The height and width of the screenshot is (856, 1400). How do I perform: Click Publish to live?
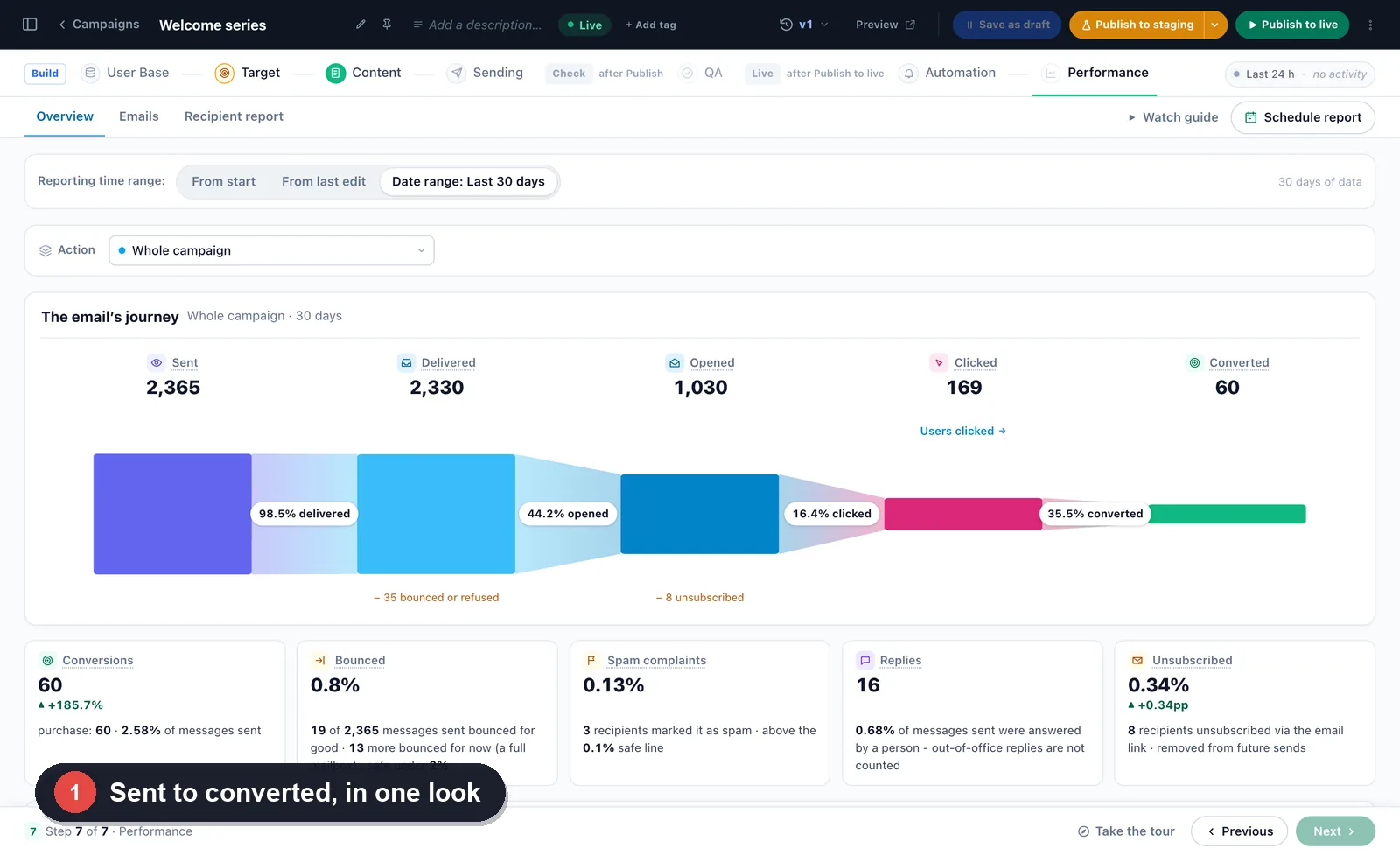point(1292,25)
